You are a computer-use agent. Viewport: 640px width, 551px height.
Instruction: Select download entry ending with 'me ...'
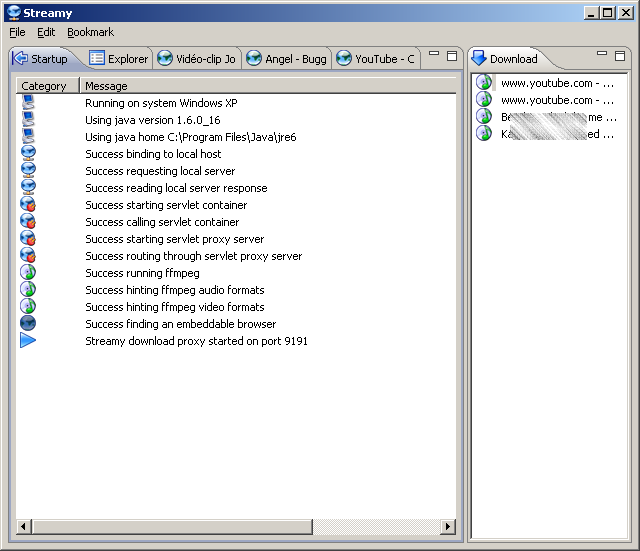[559, 118]
